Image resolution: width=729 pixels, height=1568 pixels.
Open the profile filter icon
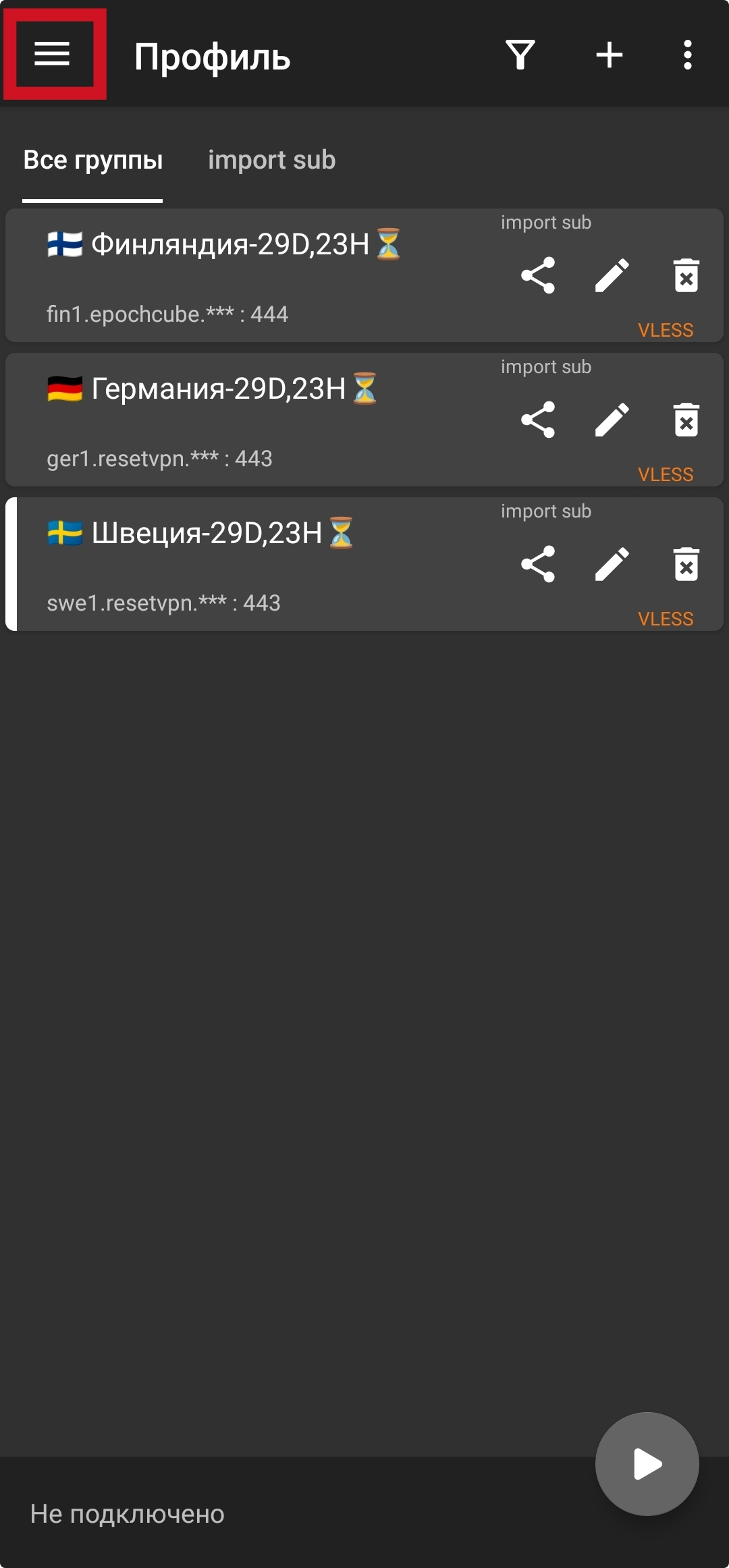(x=520, y=55)
